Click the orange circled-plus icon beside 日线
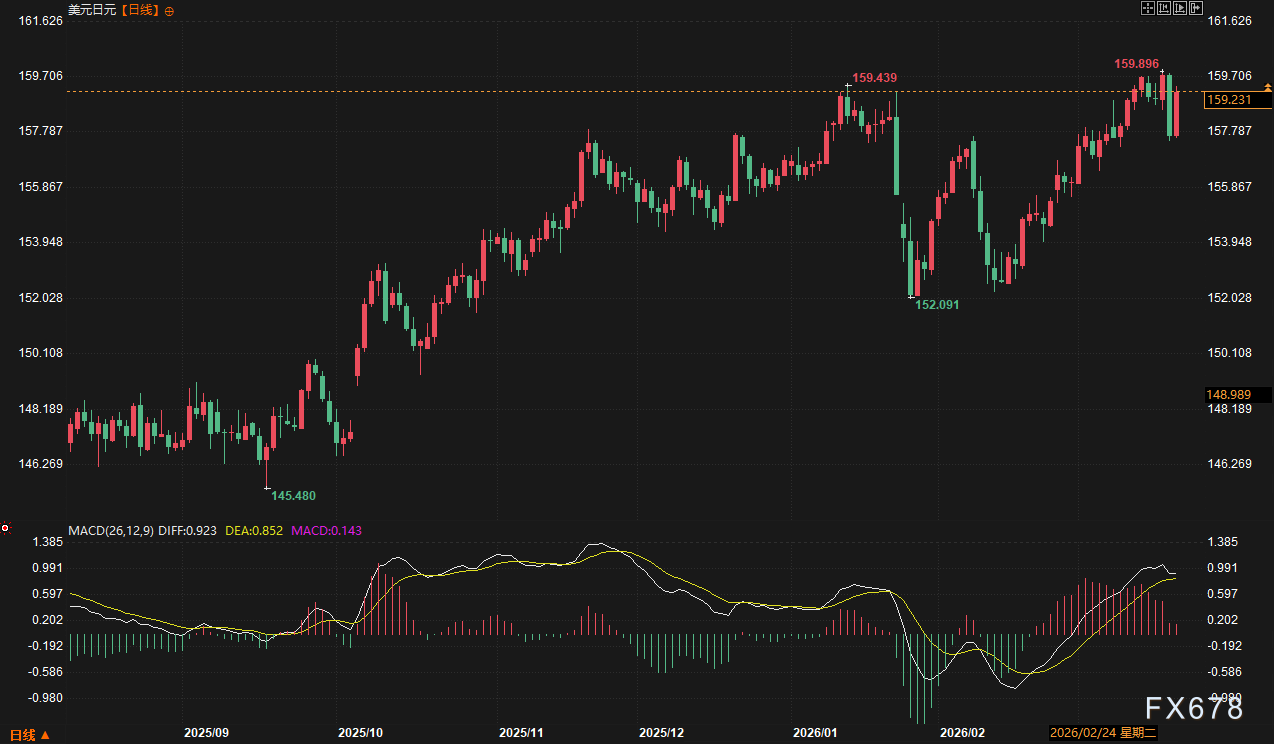Screen dimensions: 1274x744 168,11
